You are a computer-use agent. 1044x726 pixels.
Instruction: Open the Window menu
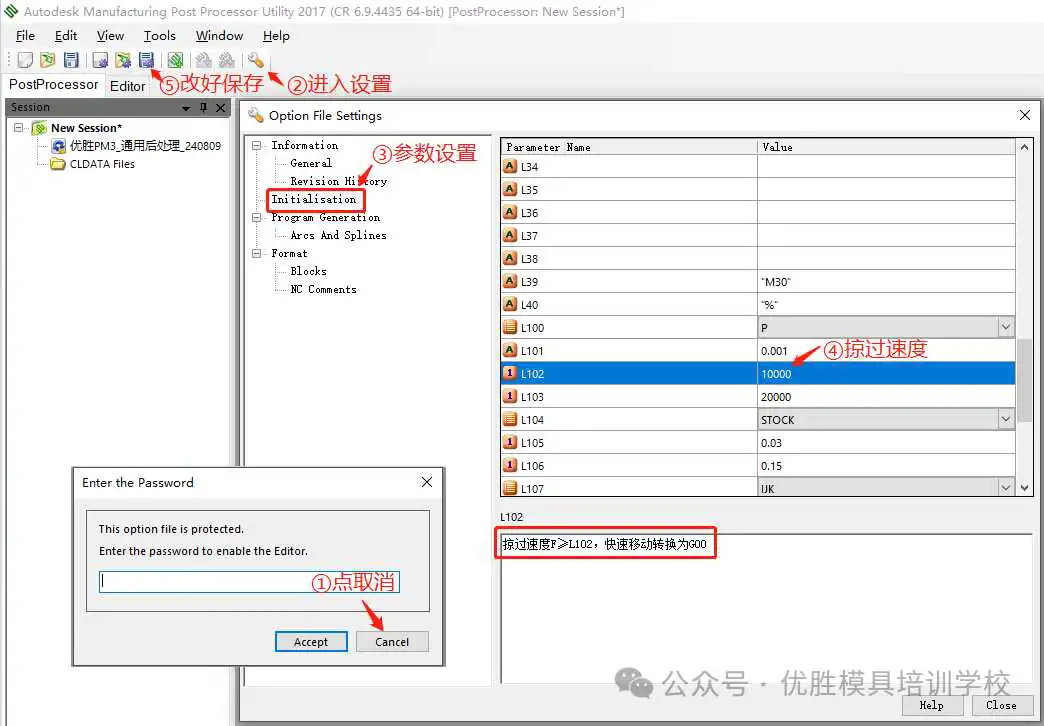point(219,36)
